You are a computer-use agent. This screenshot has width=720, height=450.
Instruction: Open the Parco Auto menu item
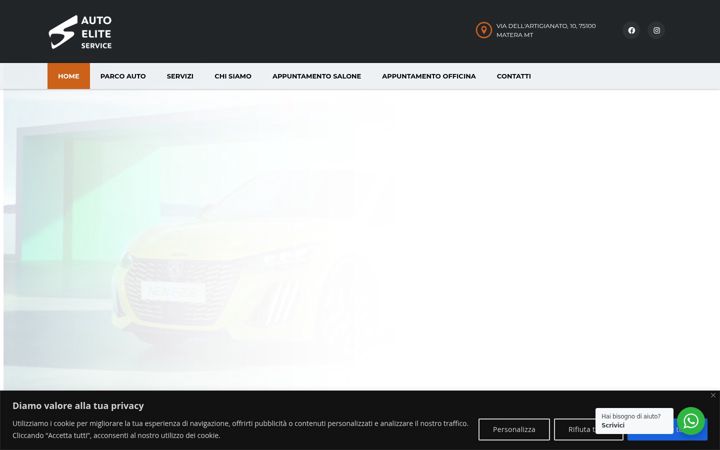[x=123, y=76]
